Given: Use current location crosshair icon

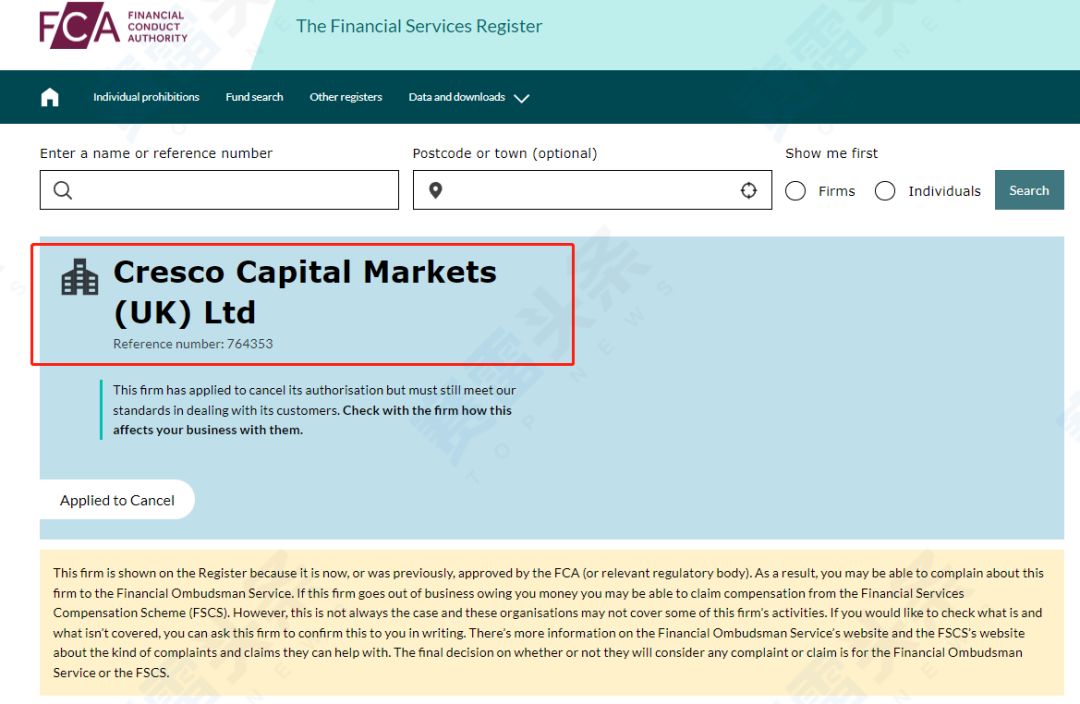Looking at the screenshot, I should coord(749,190).
